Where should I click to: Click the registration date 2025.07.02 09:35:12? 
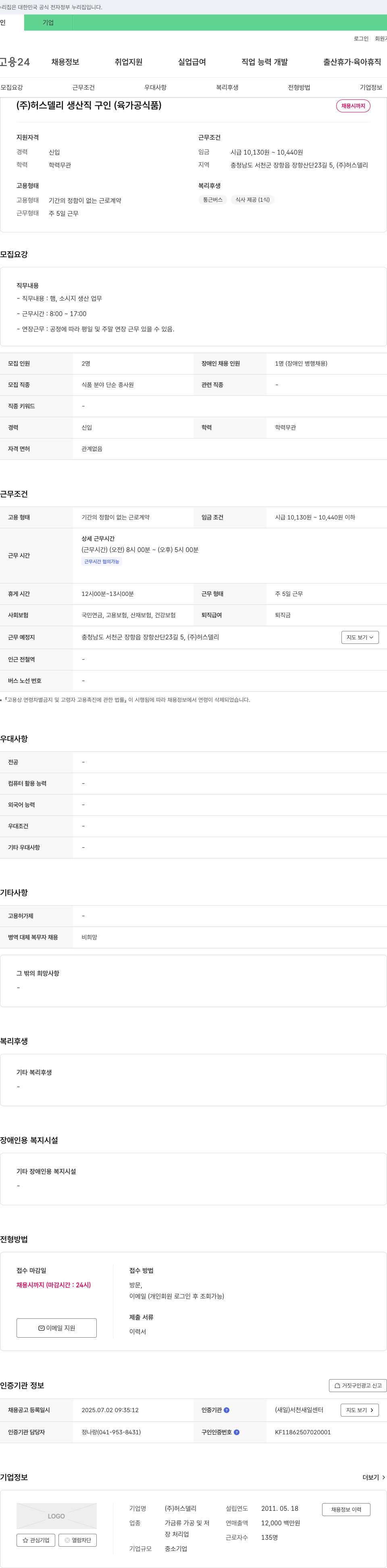point(110,1410)
